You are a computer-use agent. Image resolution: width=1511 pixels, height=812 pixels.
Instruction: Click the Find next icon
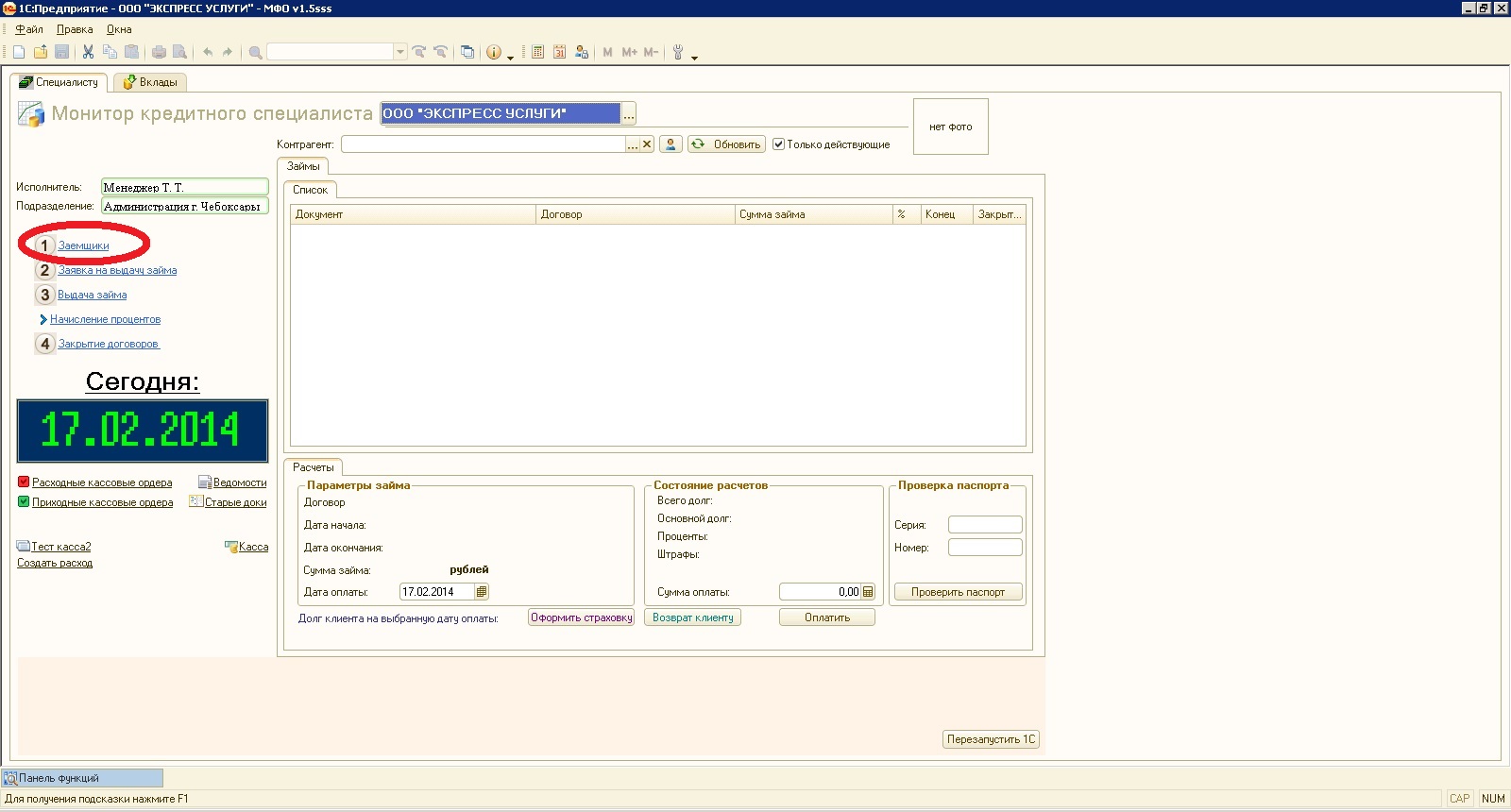tap(419, 52)
